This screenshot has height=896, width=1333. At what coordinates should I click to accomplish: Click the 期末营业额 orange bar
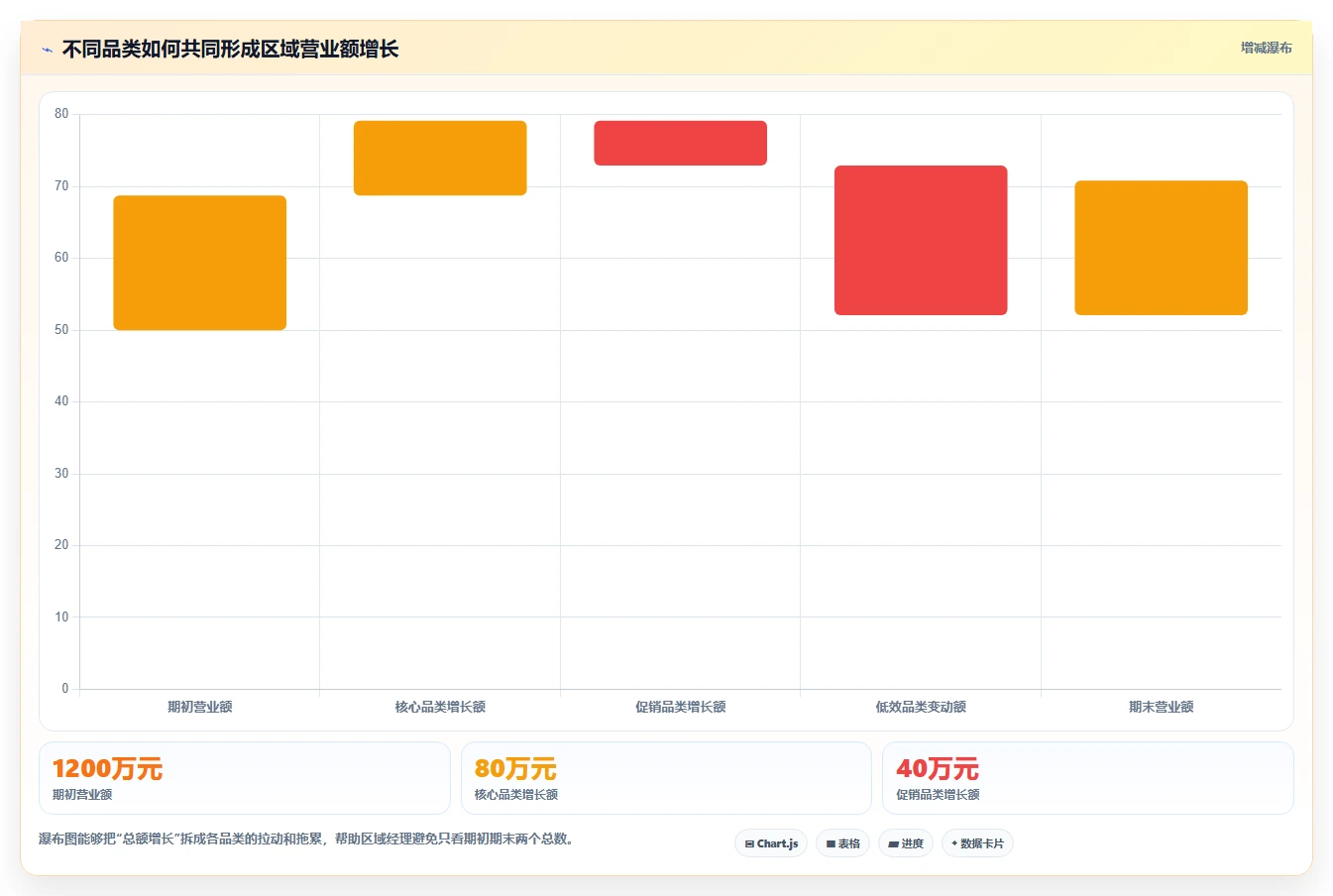pyautogui.click(x=1162, y=248)
